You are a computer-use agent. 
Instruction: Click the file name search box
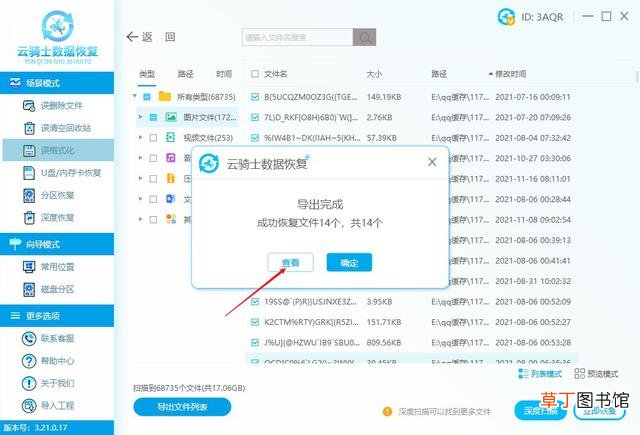tap(297, 38)
